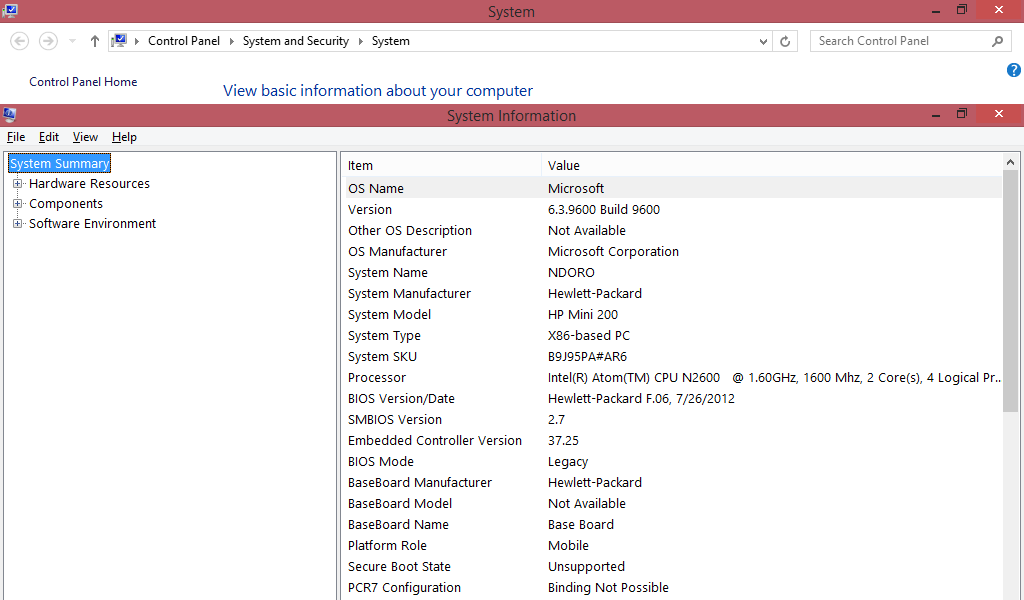The width and height of the screenshot is (1024, 600).
Task: Click the Control Panel Home link
Action: tap(83, 81)
